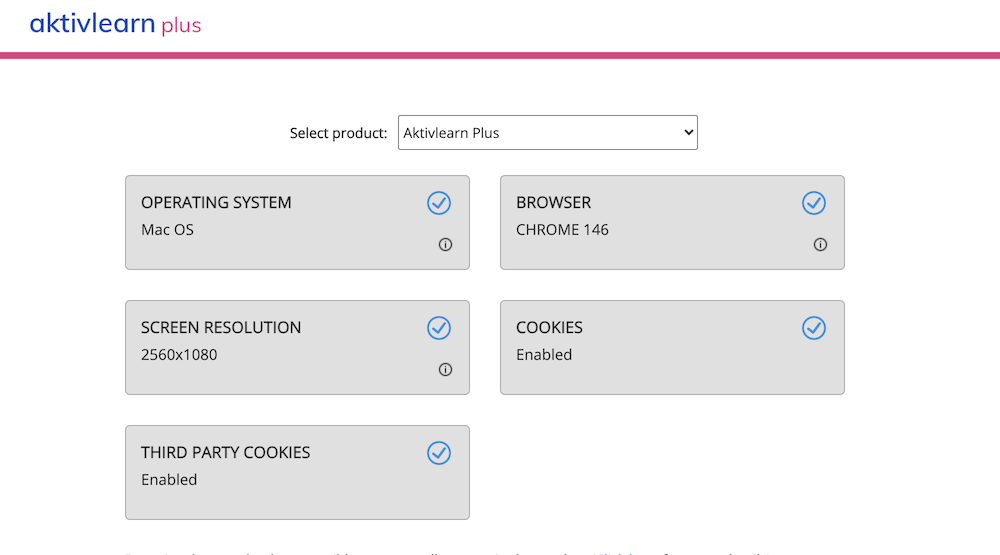
Task: Click the COOKIES card heading
Action: click(549, 328)
